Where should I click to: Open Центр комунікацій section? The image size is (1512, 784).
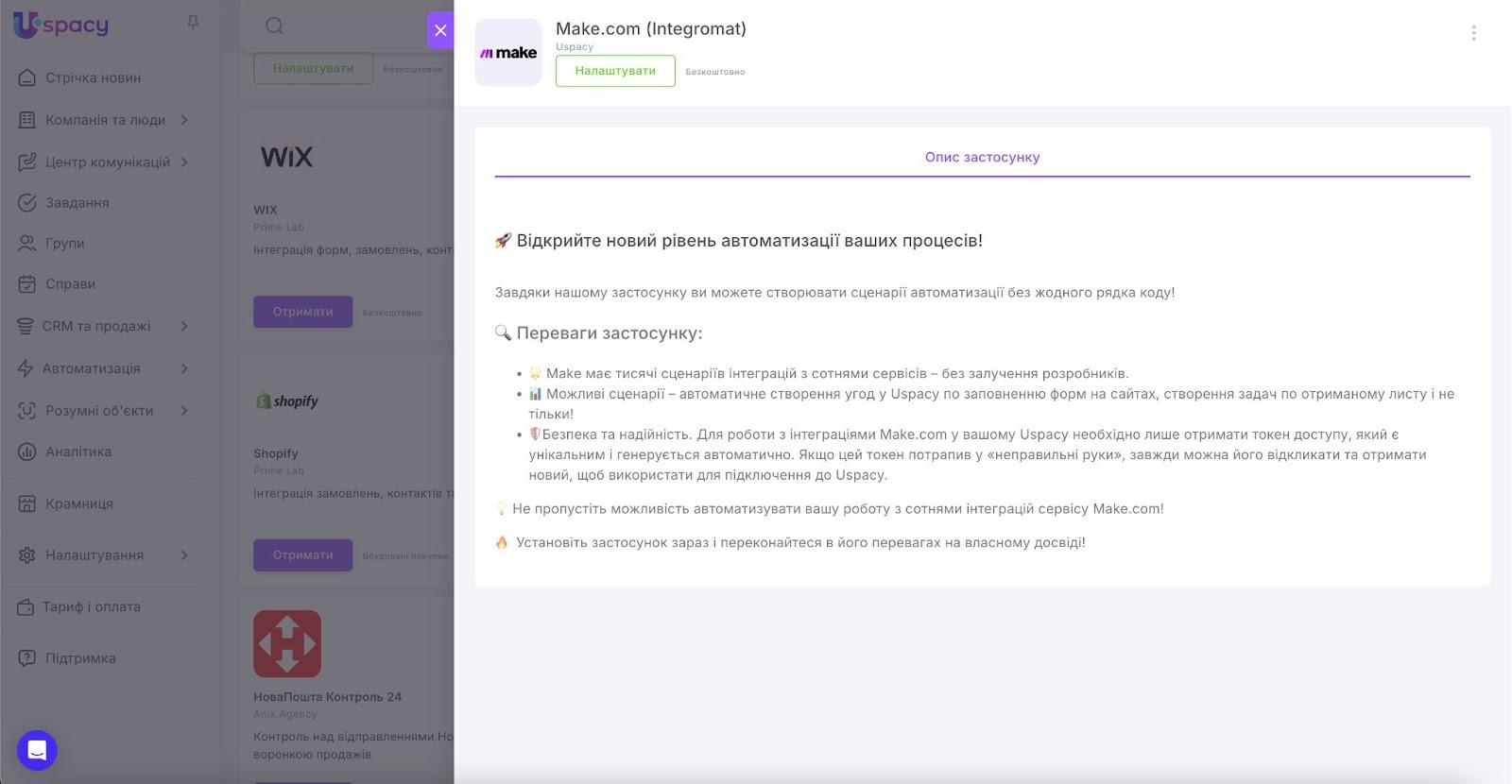click(108, 162)
